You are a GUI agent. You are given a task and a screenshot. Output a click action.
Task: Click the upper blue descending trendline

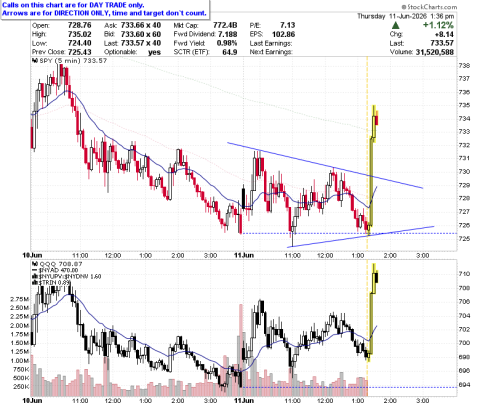(x=325, y=166)
